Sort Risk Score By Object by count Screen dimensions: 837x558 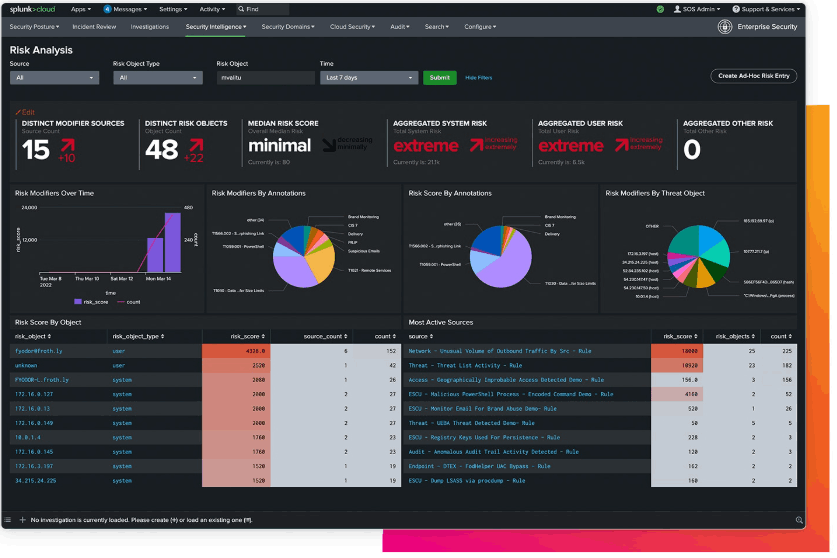pos(385,336)
